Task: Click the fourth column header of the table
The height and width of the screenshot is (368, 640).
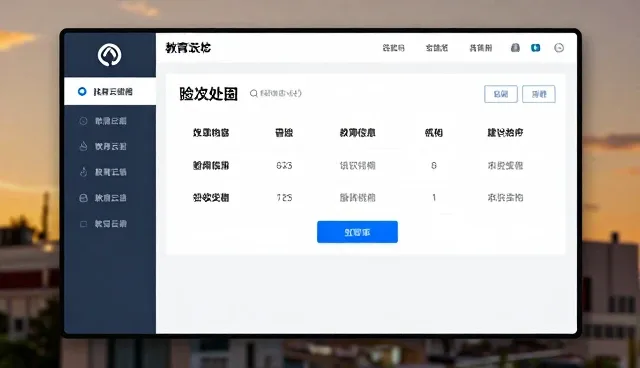Action: 433,133
